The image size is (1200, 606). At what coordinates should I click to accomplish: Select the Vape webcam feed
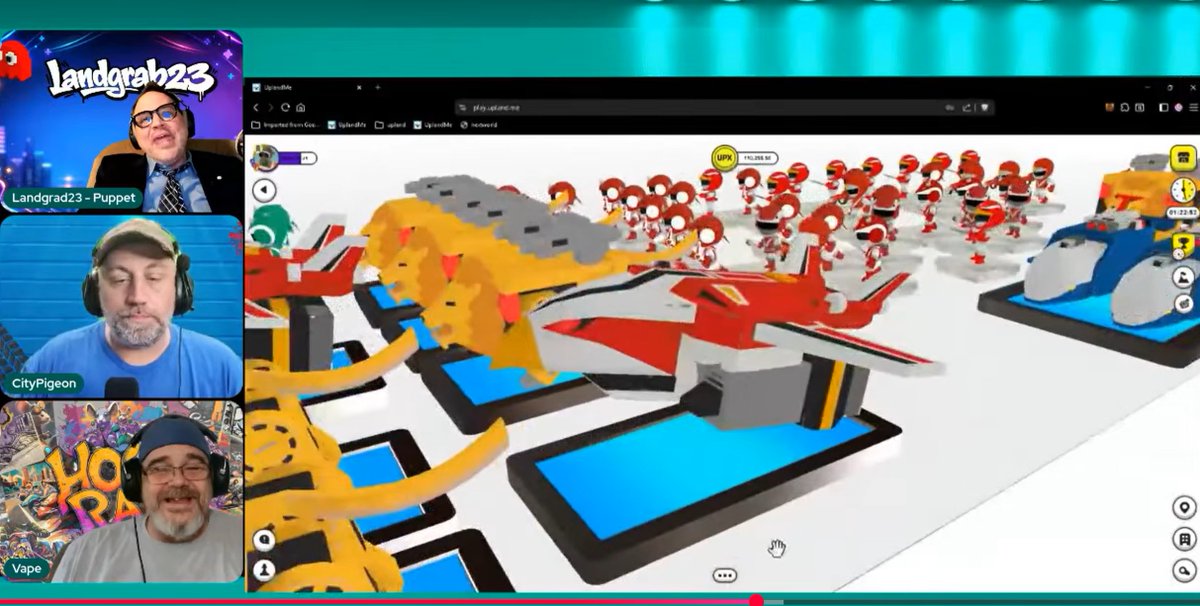coord(121,492)
